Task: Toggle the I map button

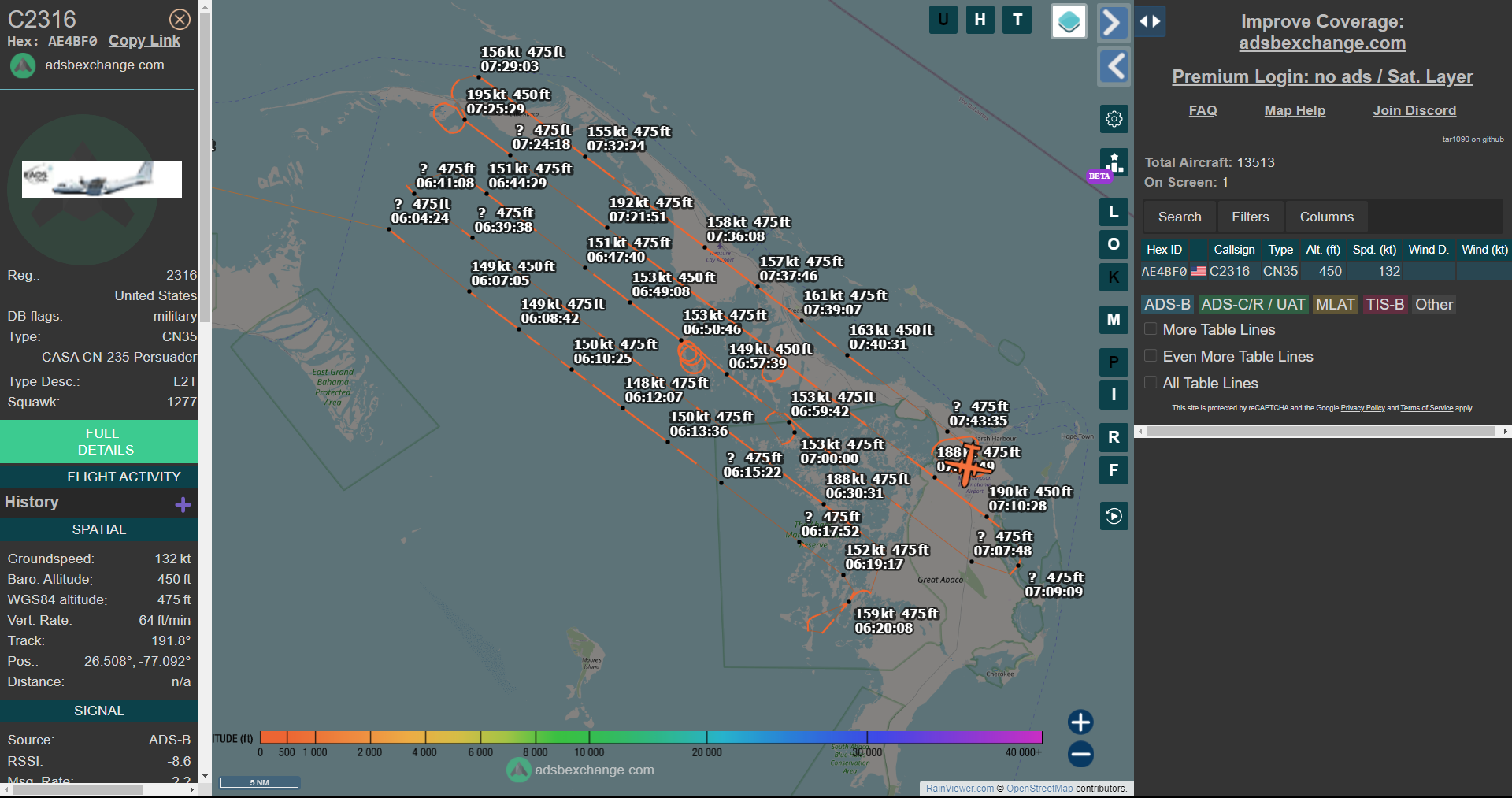Action: pos(1114,395)
